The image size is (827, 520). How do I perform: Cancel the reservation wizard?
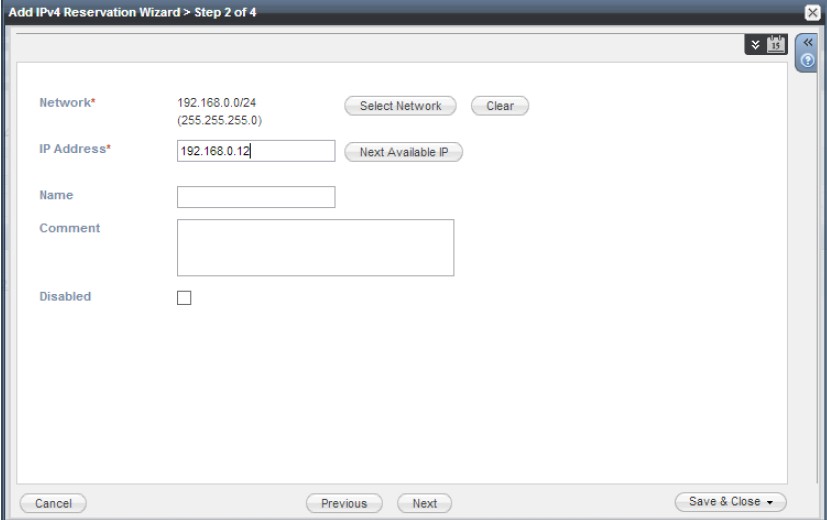point(53,503)
